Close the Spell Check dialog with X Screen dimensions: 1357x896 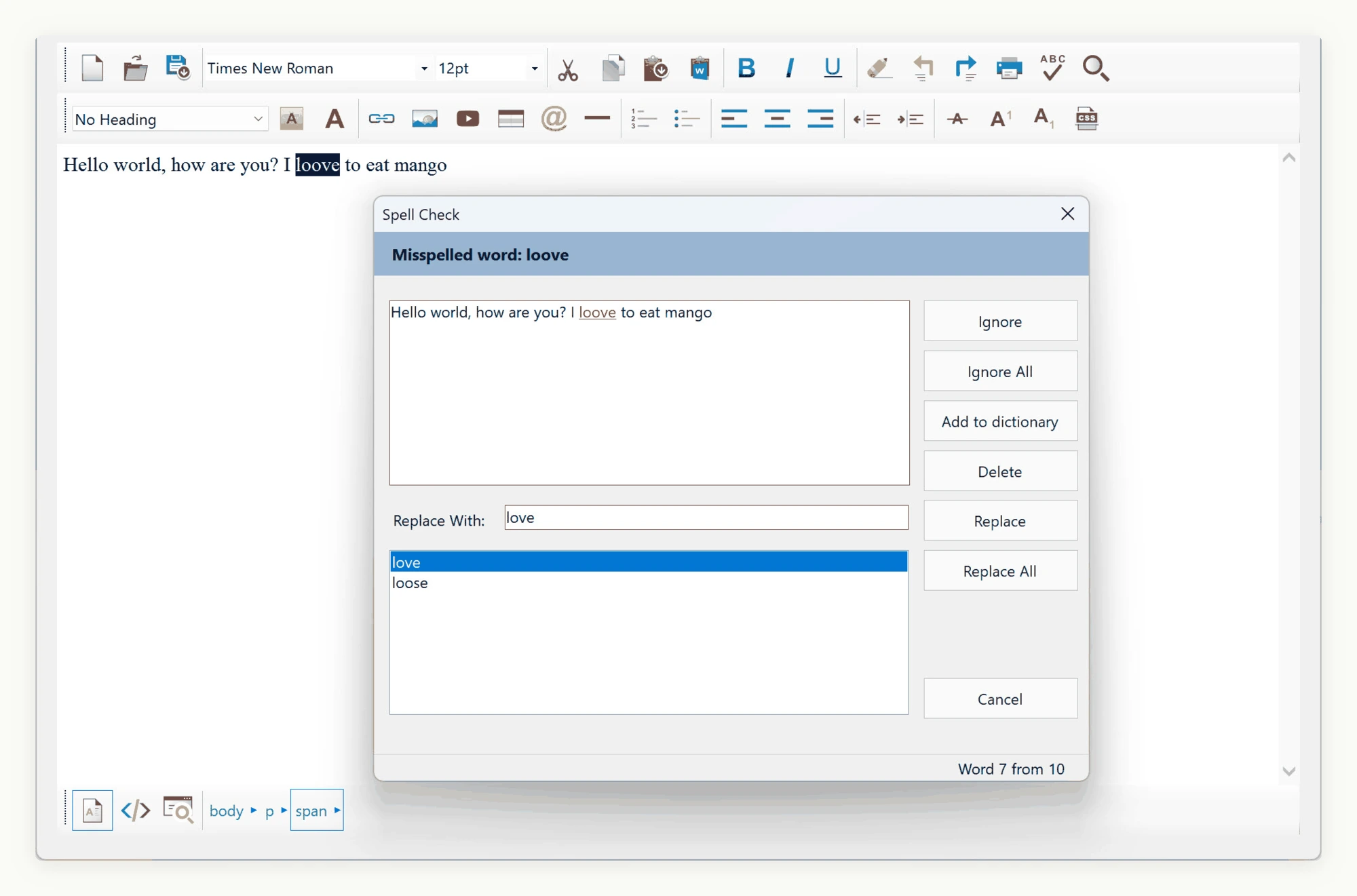click(1067, 214)
